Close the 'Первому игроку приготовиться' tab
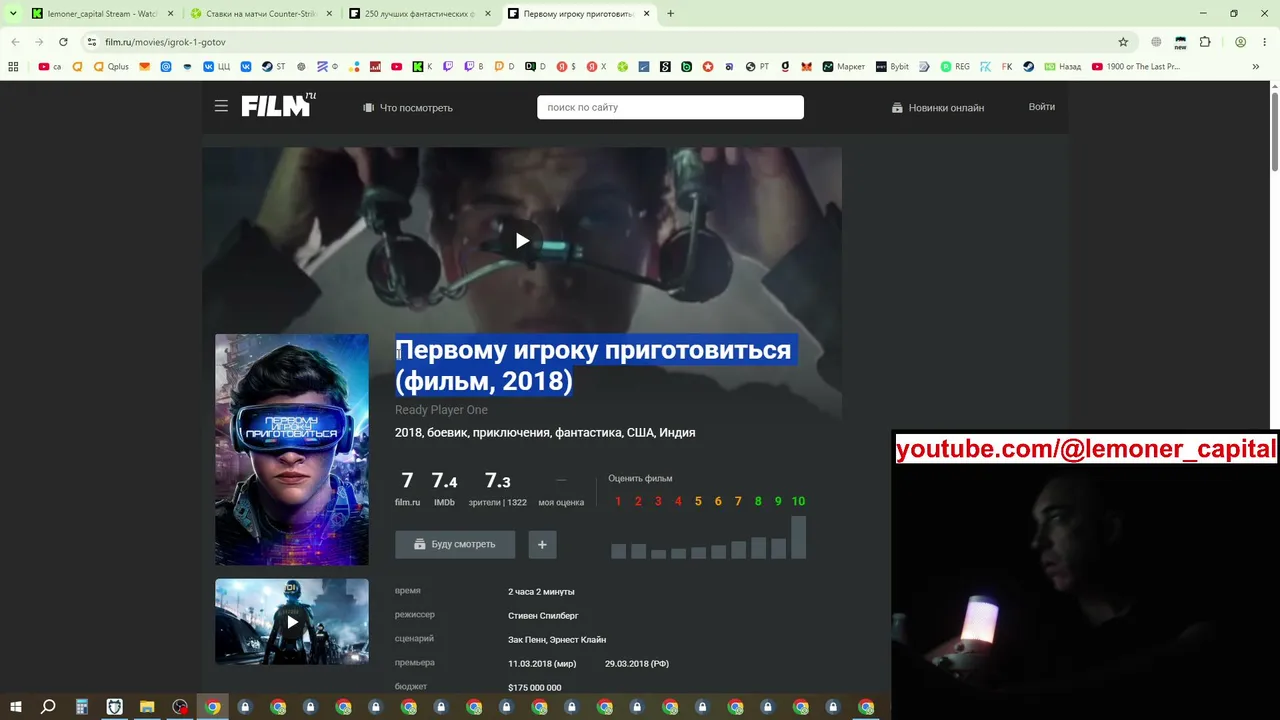The image size is (1280, 720). click(x=647, y=14)
